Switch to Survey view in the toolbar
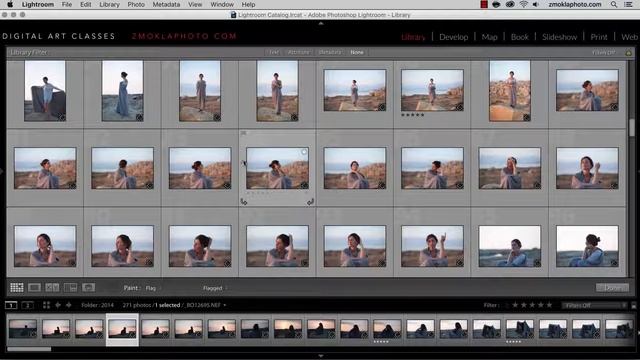Screen dimensions: 640x360 (x=70, y=287)
